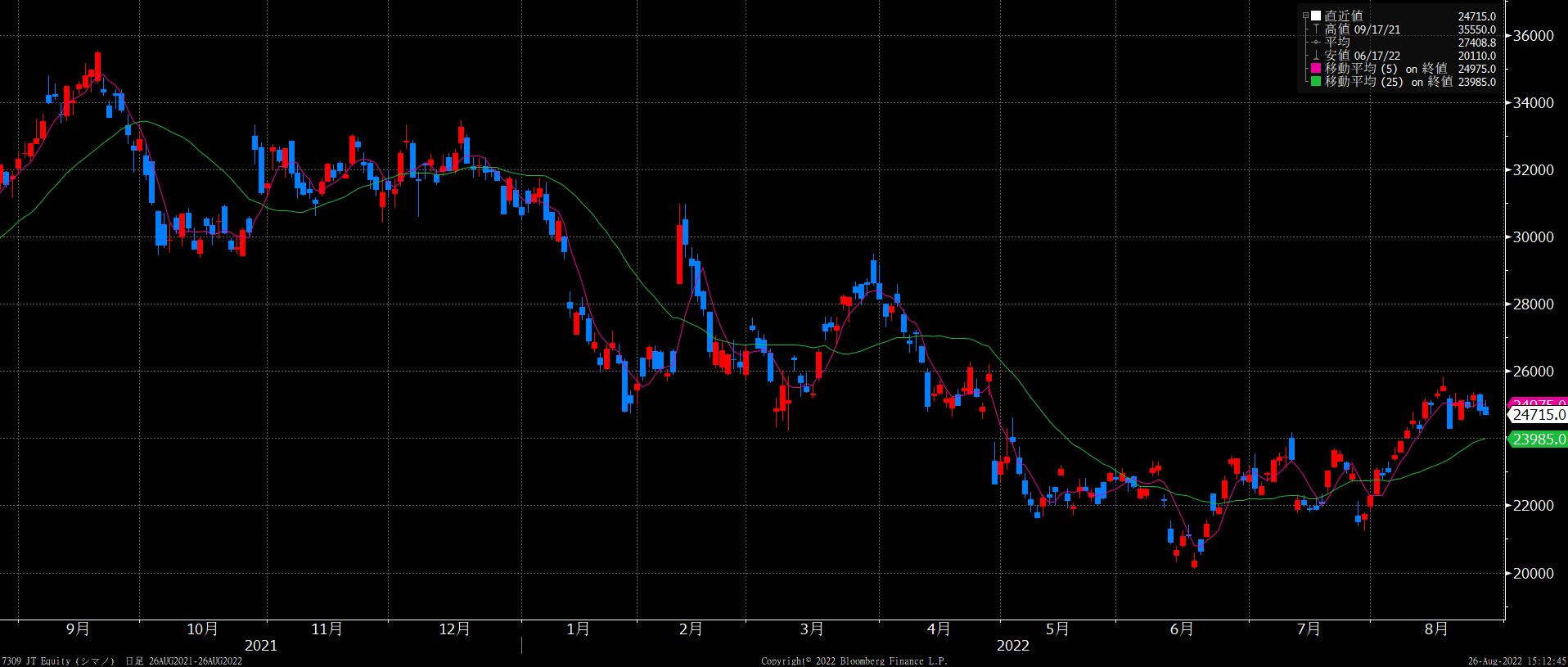Click the 26AUG2021-26AUG2022 date range text

click(x=195, y=660)
